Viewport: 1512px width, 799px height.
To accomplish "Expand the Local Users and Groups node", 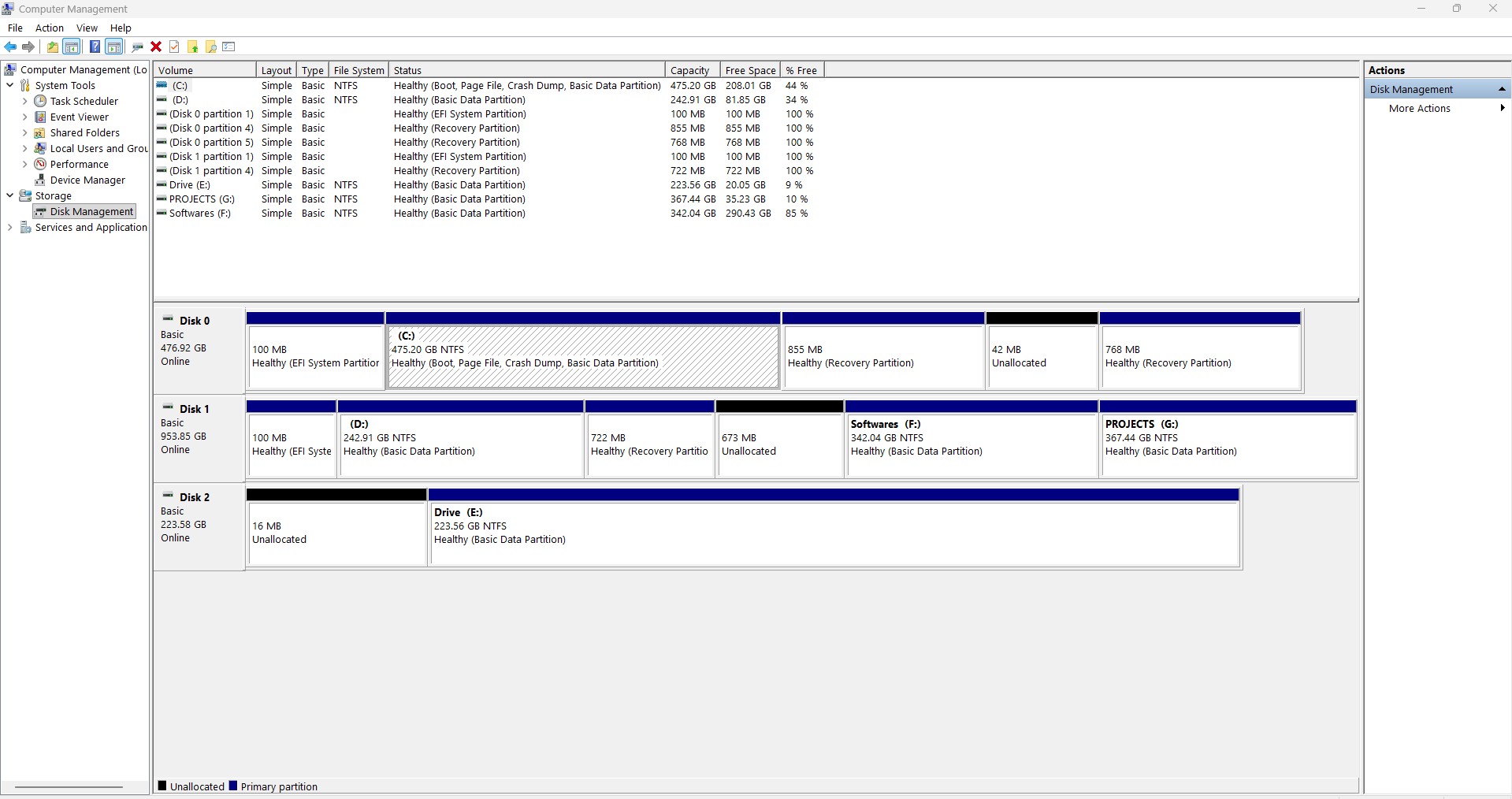I will [x=24, y=148].
